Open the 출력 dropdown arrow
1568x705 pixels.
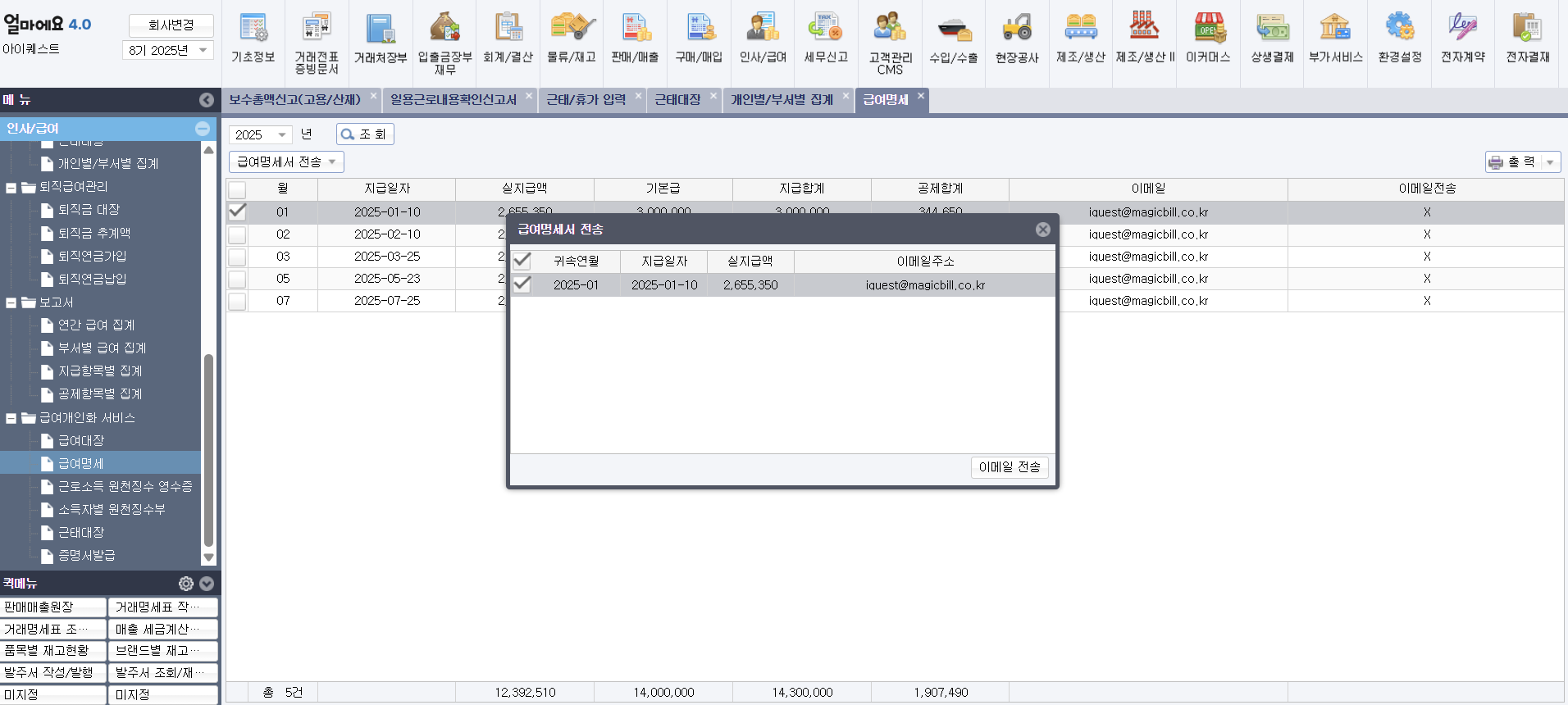click(1550, 162)
